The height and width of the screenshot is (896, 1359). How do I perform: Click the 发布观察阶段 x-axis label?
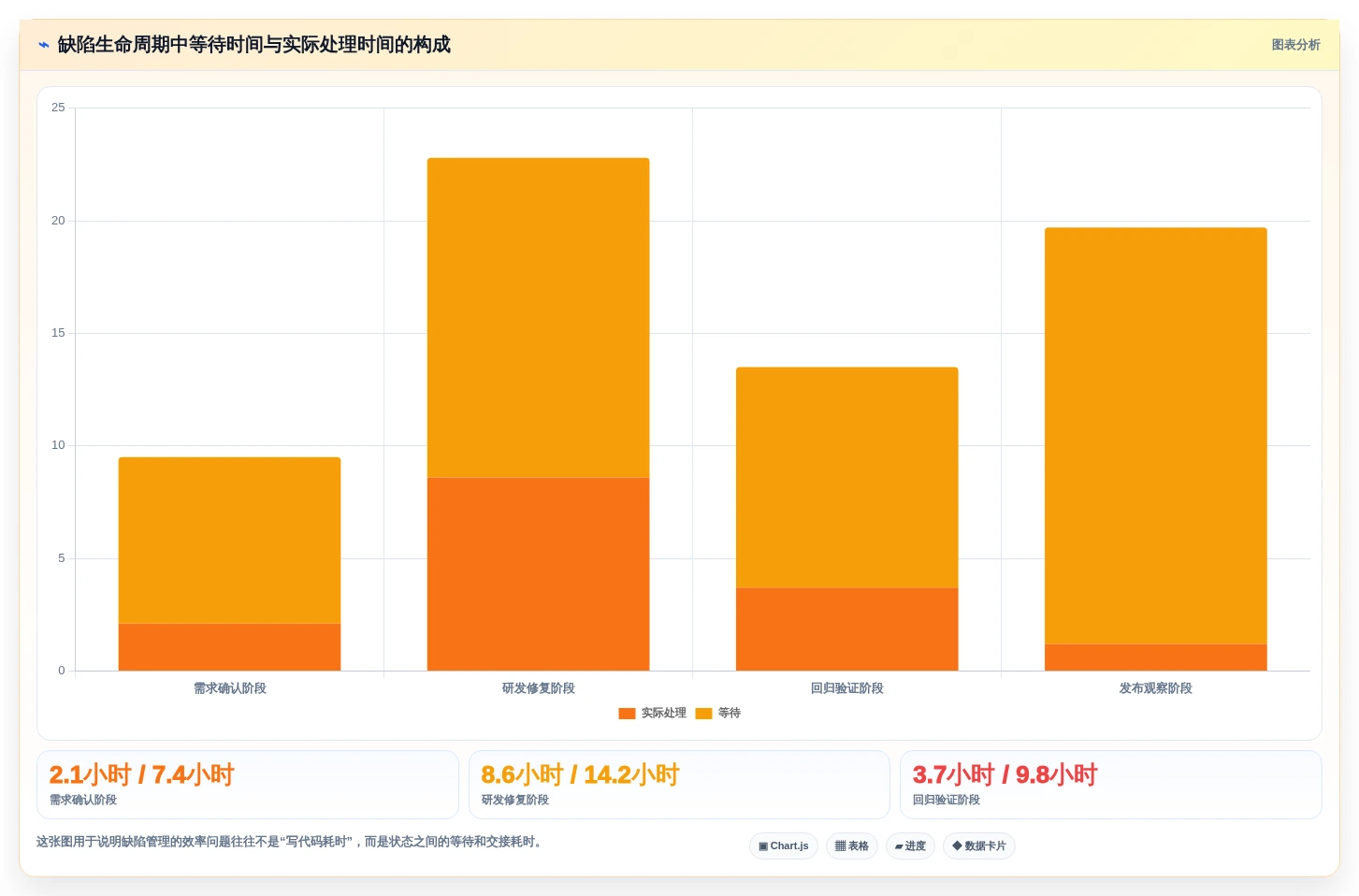click(x=1155, y=688)
